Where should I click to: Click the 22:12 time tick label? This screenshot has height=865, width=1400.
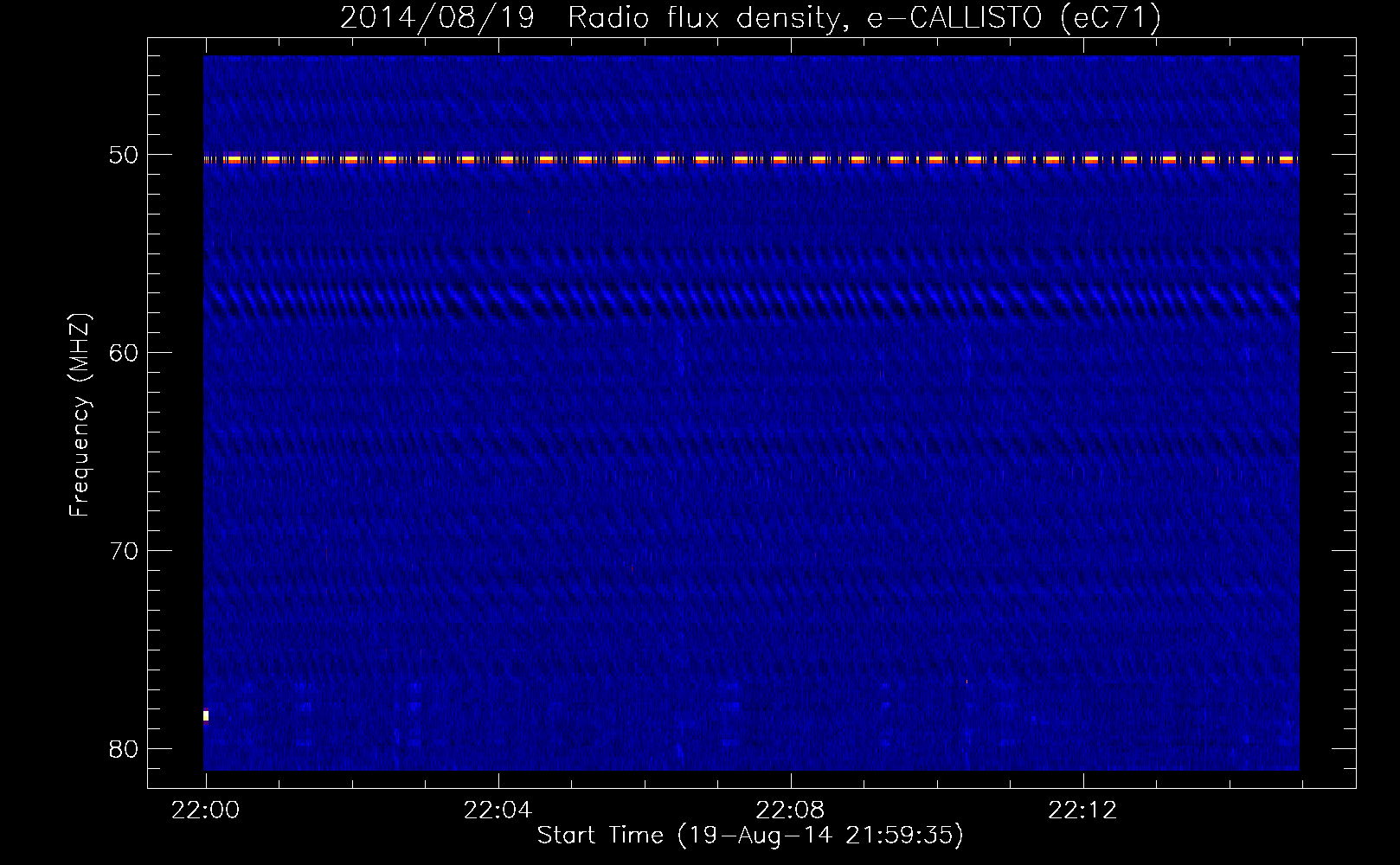tap(1082, 810)
